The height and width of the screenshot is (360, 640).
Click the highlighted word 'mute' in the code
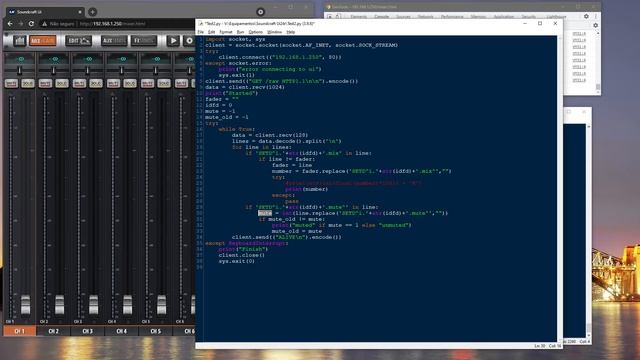264,213
